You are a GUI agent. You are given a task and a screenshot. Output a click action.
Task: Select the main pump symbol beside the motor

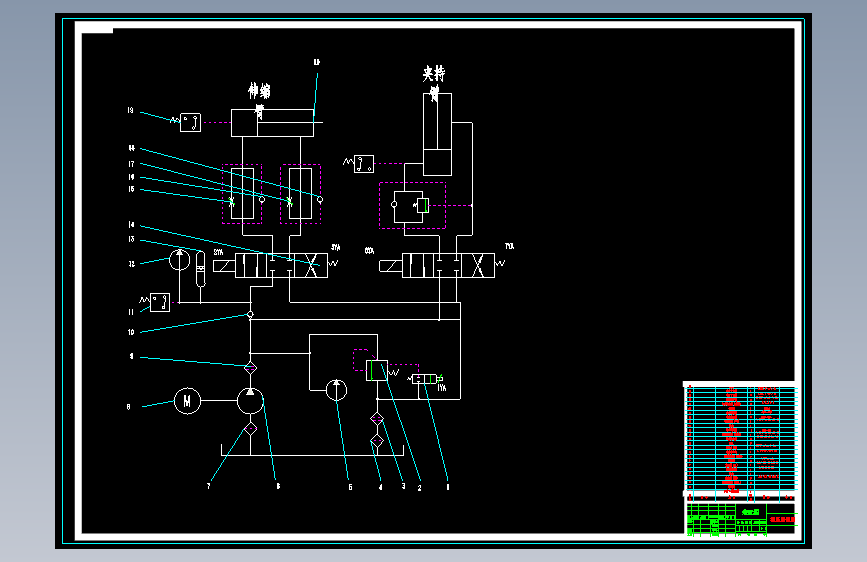pyautogui.click(x=250, y=401)
